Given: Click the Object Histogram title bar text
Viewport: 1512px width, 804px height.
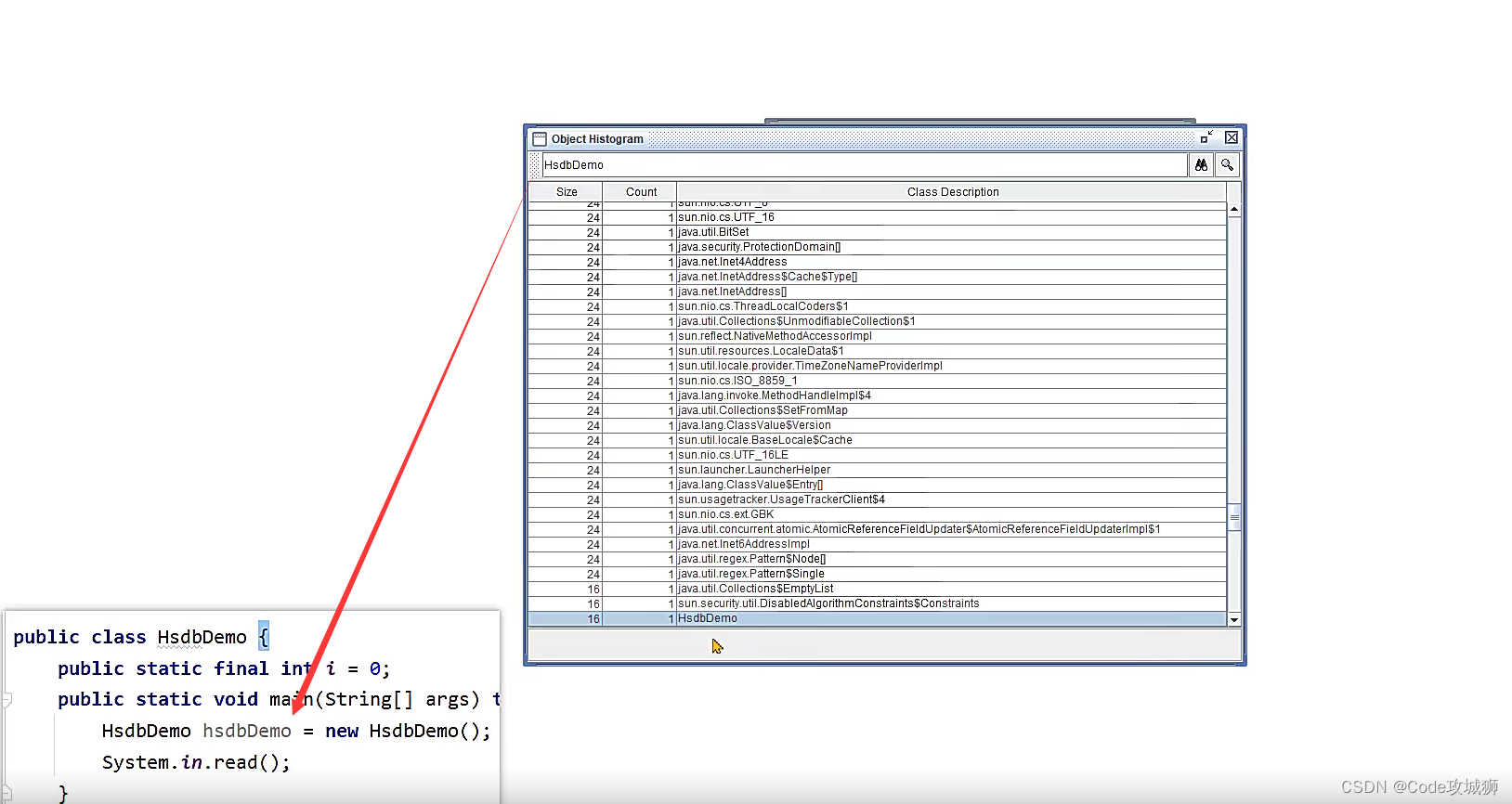Looking at the screenshot, I should point(597,139).
